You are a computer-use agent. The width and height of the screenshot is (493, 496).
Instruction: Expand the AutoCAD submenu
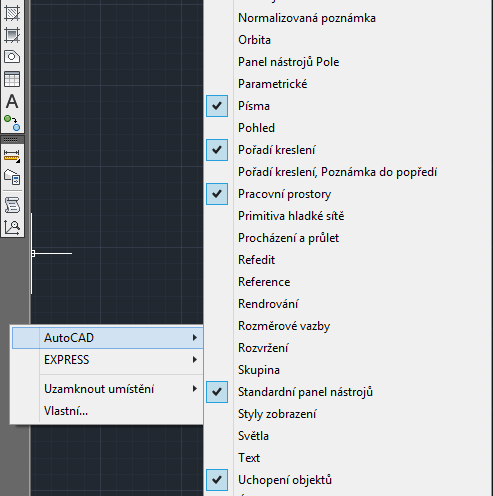[x=107, y=338]
